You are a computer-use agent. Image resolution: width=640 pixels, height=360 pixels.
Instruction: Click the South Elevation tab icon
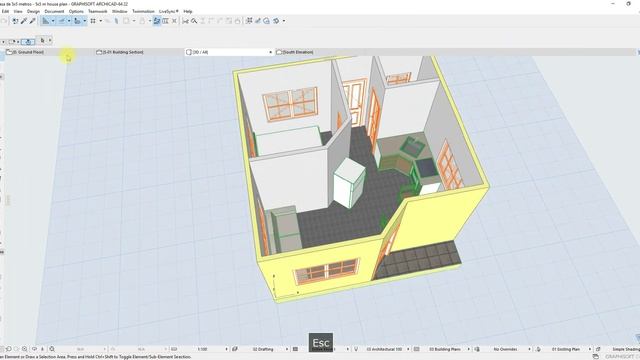pyautogui.click(x=279, y=52)
